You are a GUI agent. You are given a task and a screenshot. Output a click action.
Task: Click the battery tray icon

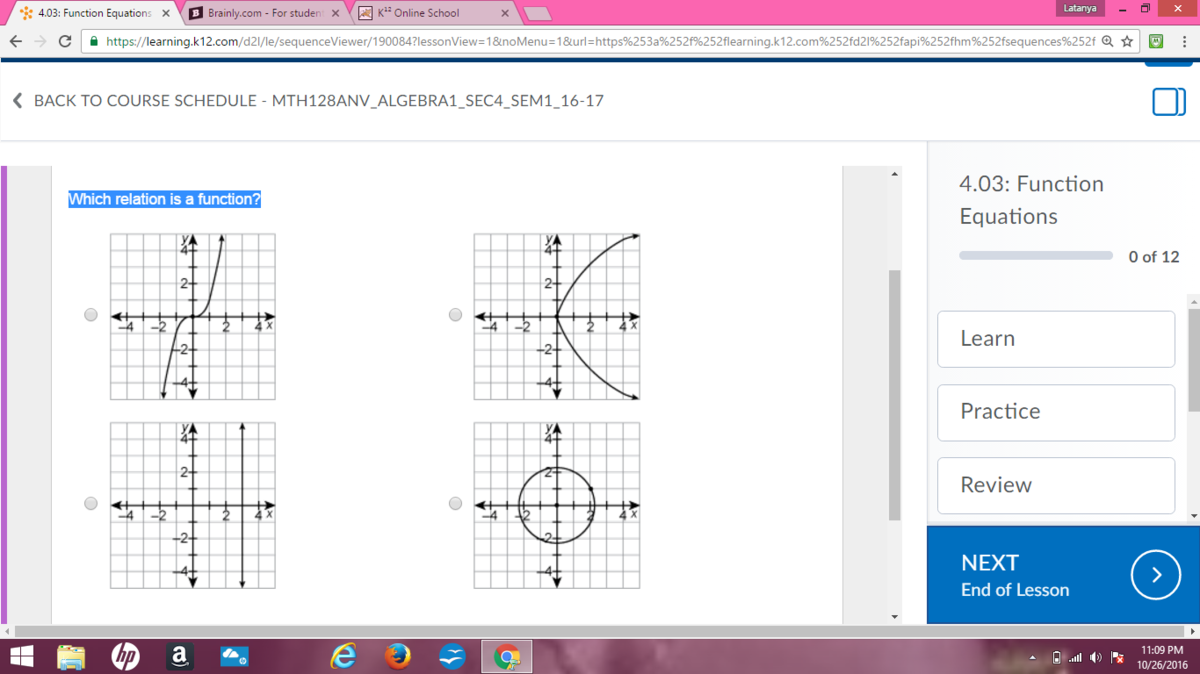pyautogui.click(x=1057, y=658)
